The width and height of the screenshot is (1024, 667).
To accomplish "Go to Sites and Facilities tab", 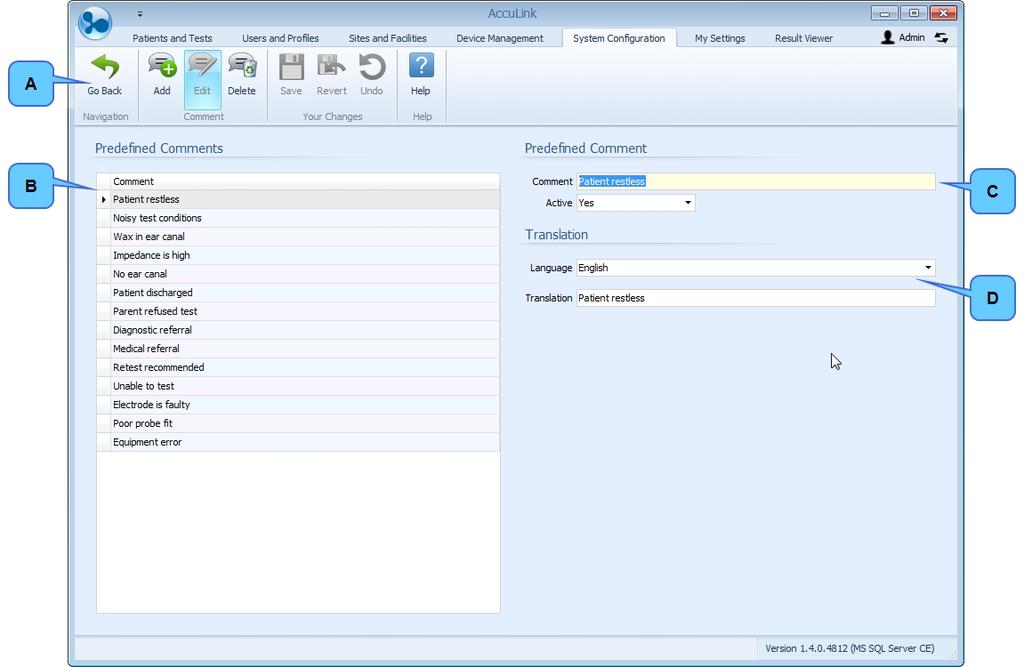I will 388,38.
